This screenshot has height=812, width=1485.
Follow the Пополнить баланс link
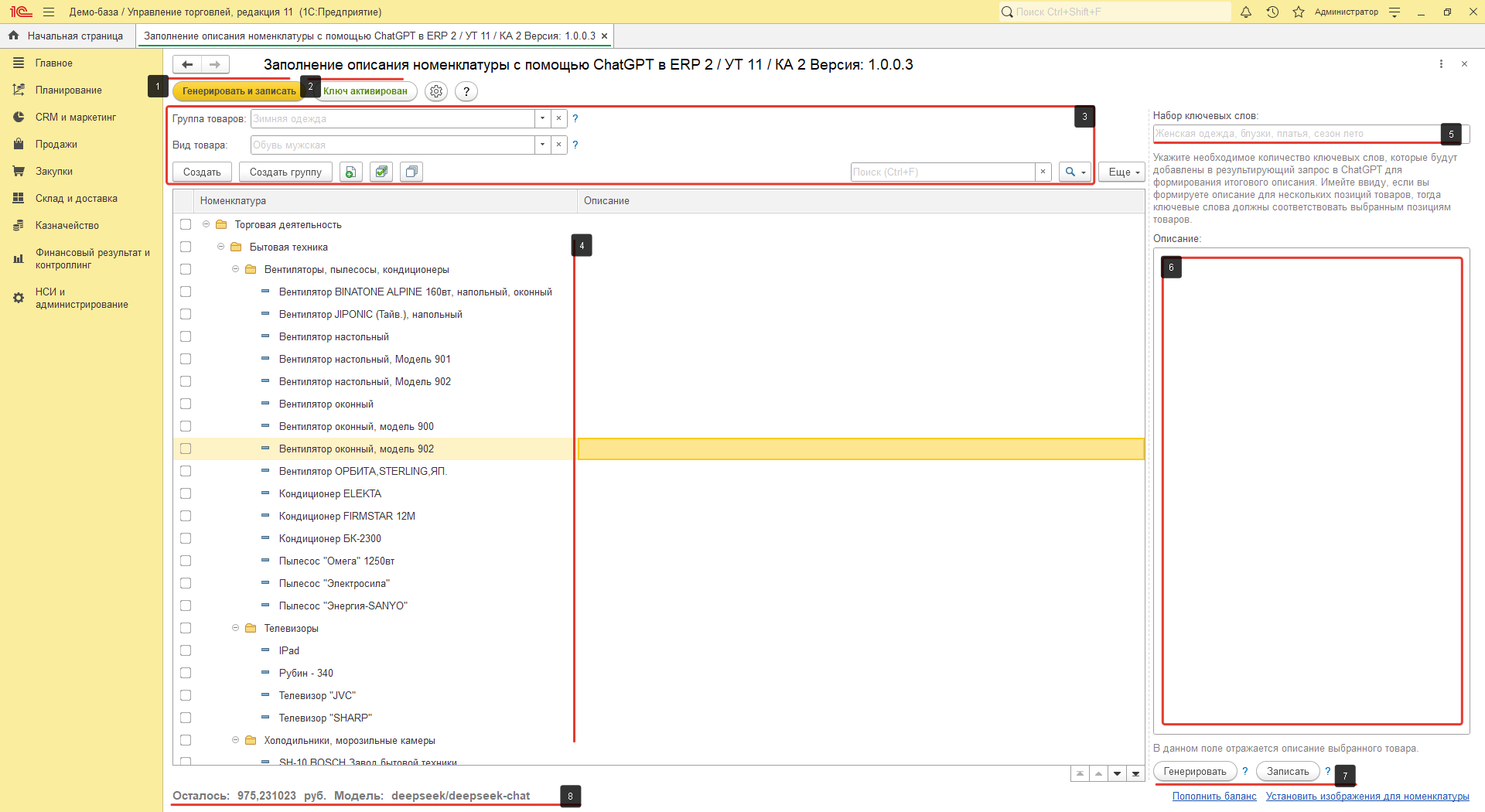pyautogui.click(x=1214, y=797)
